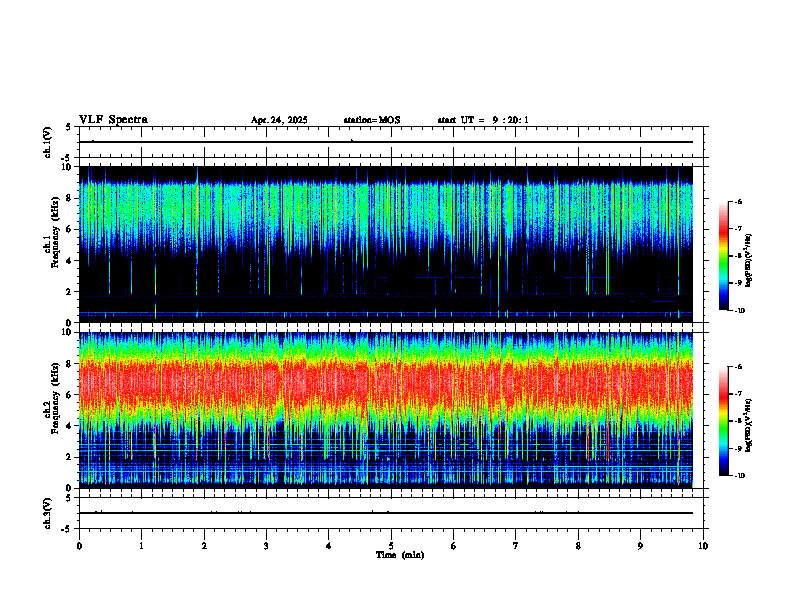
Task: Click the "7" tick on the time axis
Action: tap(516, 546)
